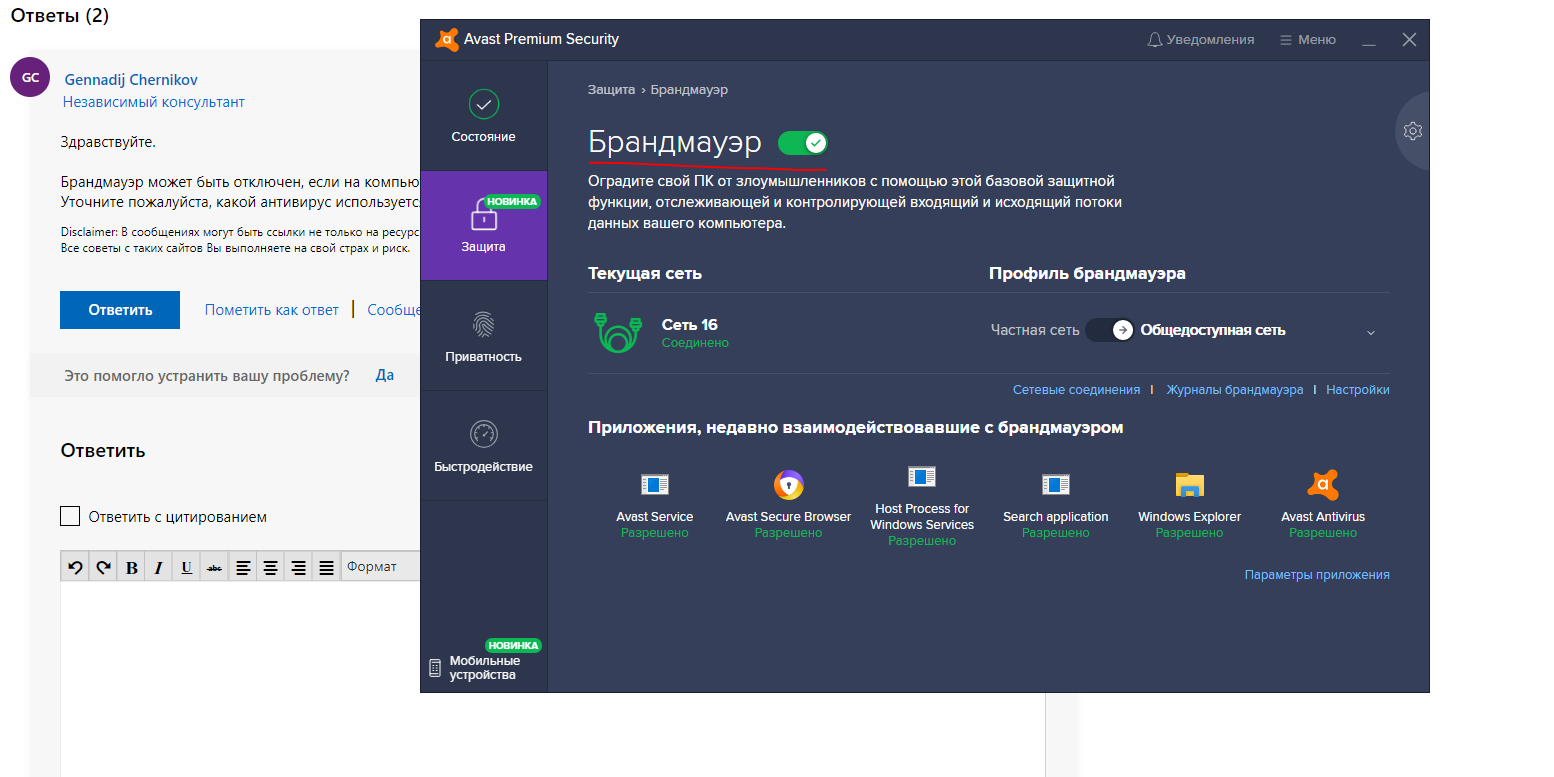
Task: Open the Сетевые соединения link
Action: coord(1076,390)
